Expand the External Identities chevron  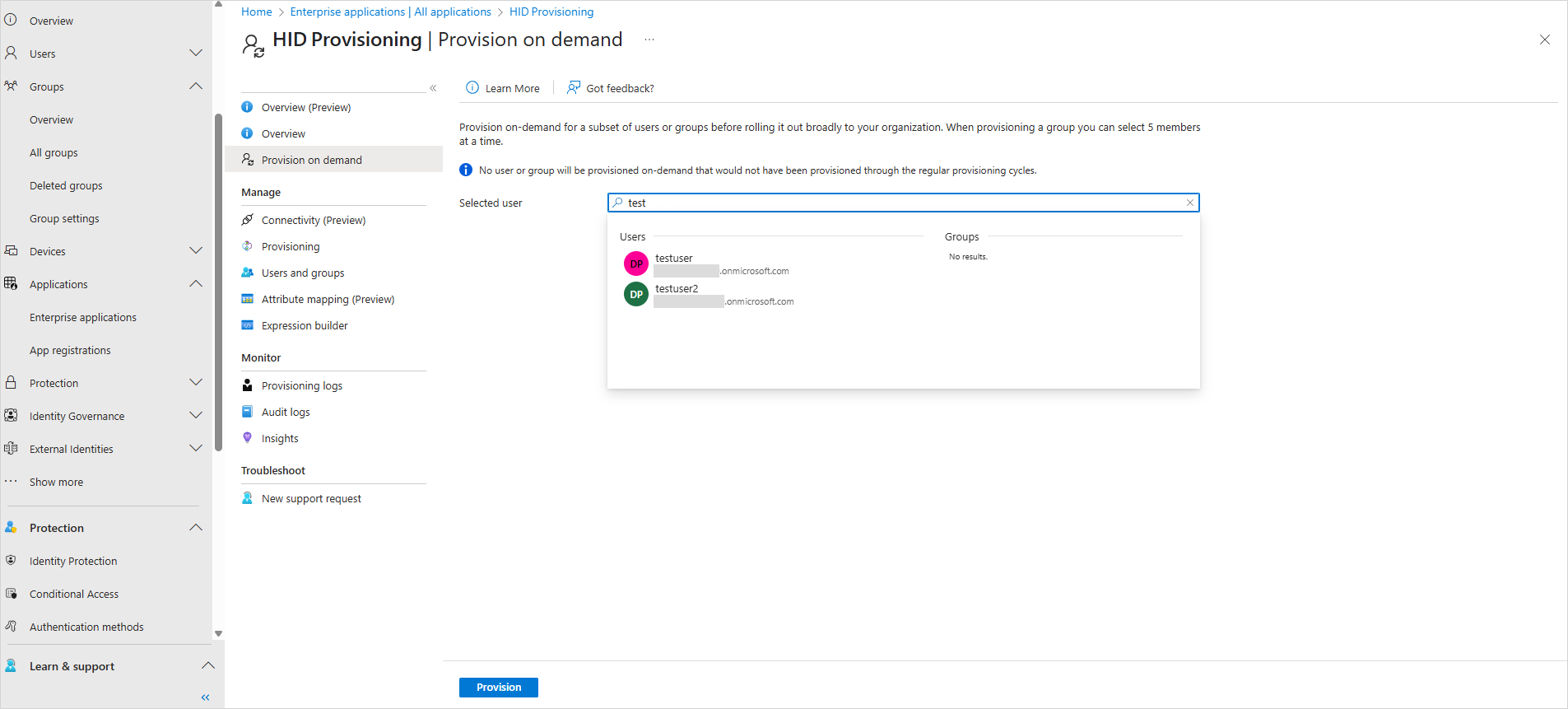[x=196, y=448]
